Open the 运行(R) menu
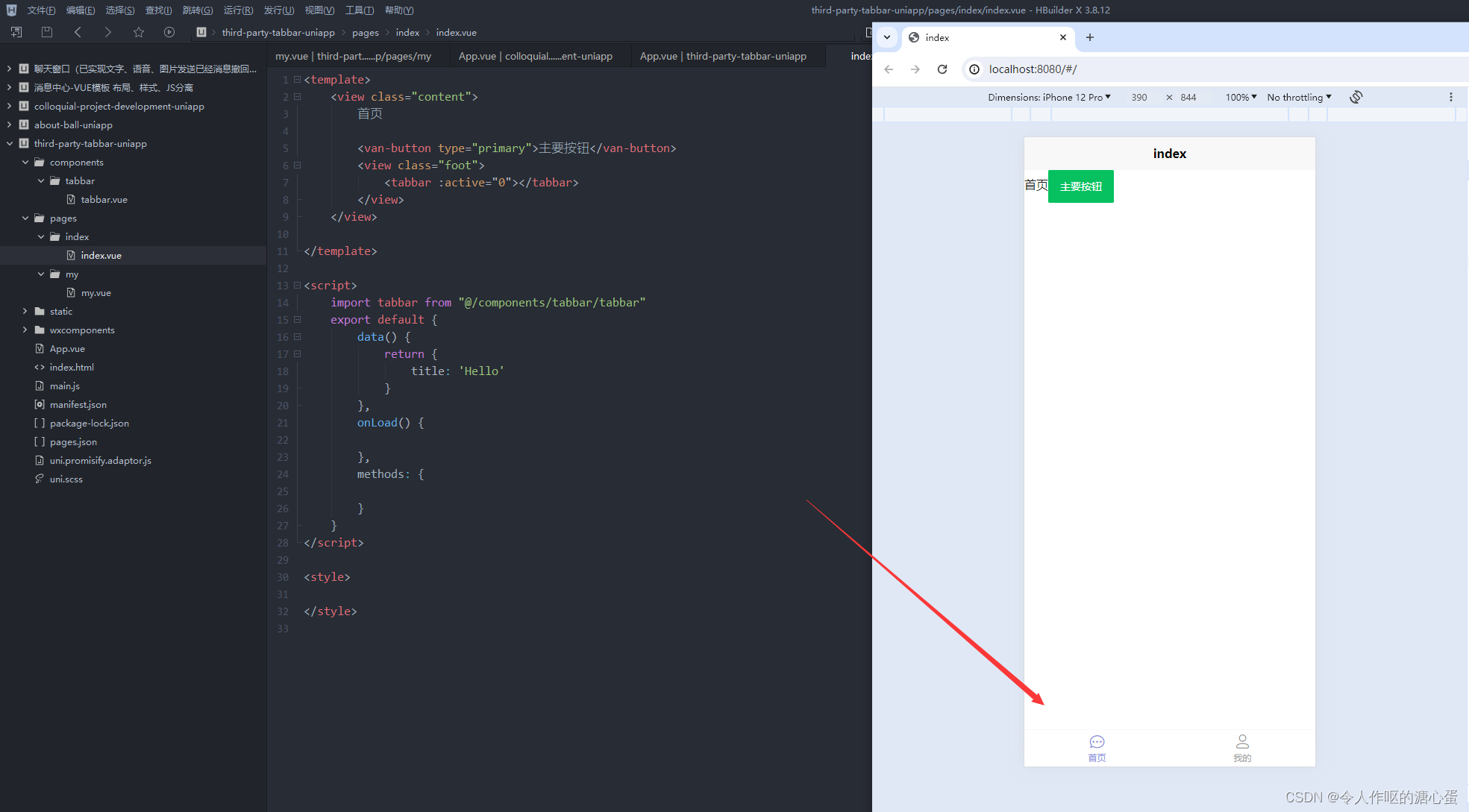This screenshot has width=1469, height=812. (238, 10)
